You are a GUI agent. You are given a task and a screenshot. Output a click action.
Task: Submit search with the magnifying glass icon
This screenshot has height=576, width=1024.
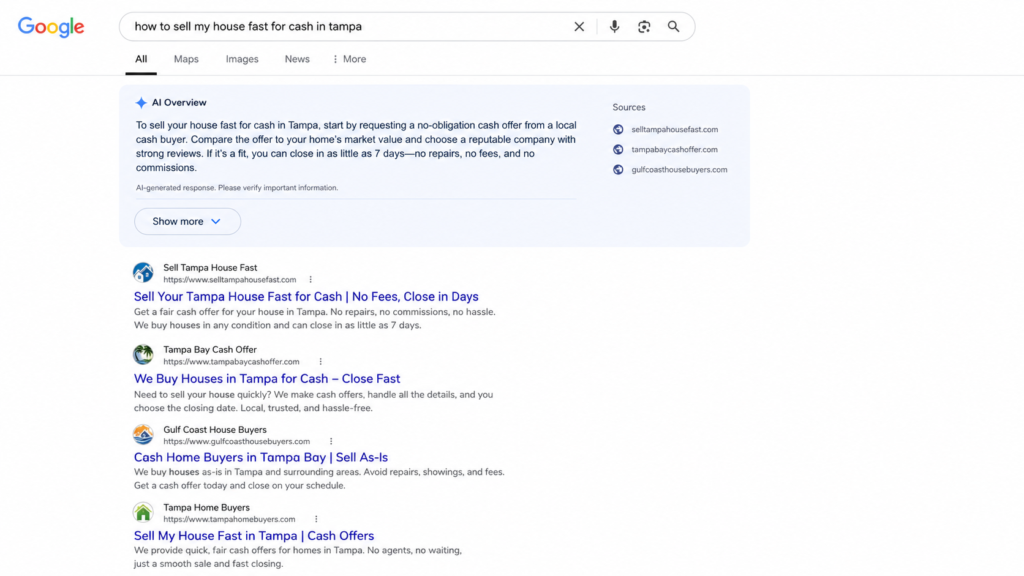coord(673,27)
